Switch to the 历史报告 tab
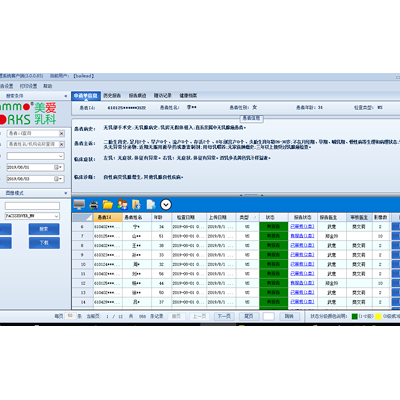The width and height of the screenshot is (400, 400). pyautogui.click(x=112, y=96)
